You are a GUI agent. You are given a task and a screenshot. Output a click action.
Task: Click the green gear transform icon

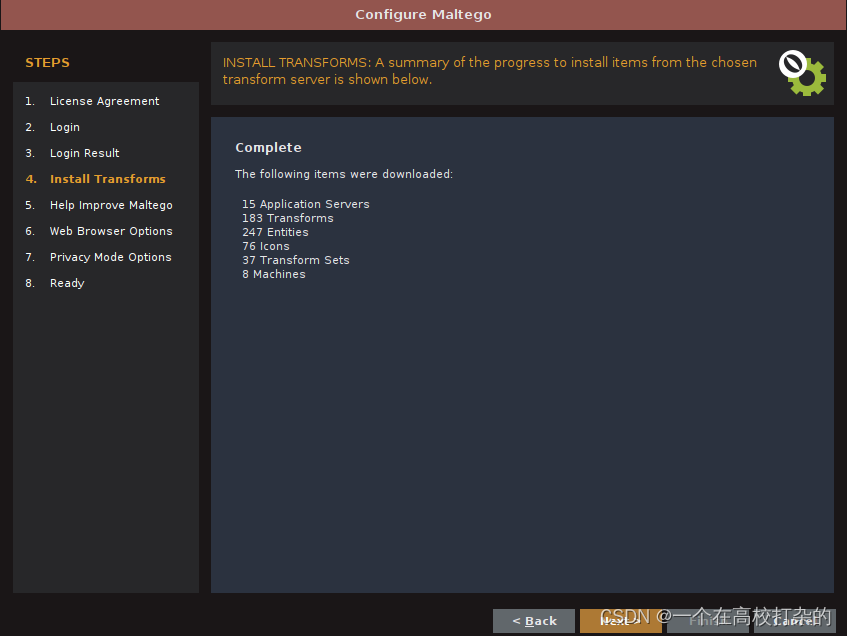coord(803,73)
